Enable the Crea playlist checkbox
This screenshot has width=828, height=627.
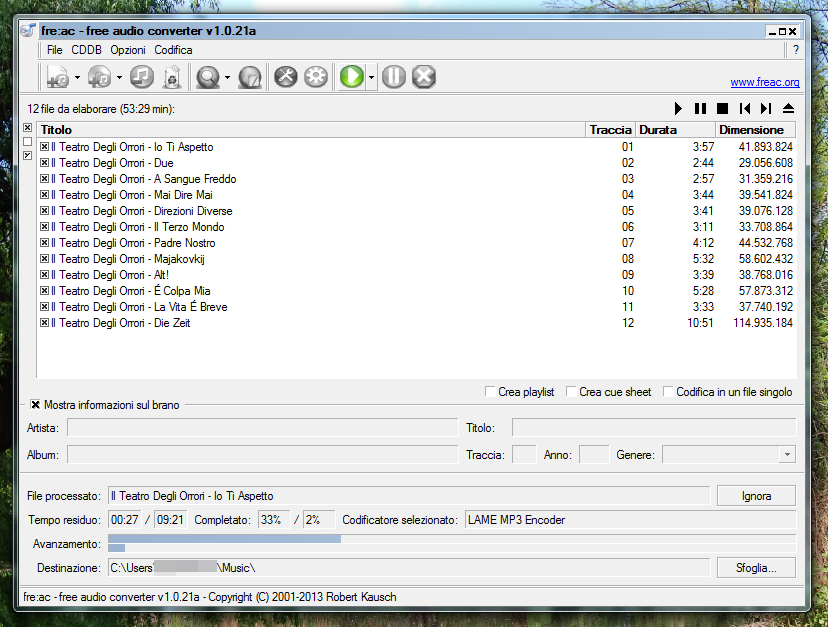point(490,392)
